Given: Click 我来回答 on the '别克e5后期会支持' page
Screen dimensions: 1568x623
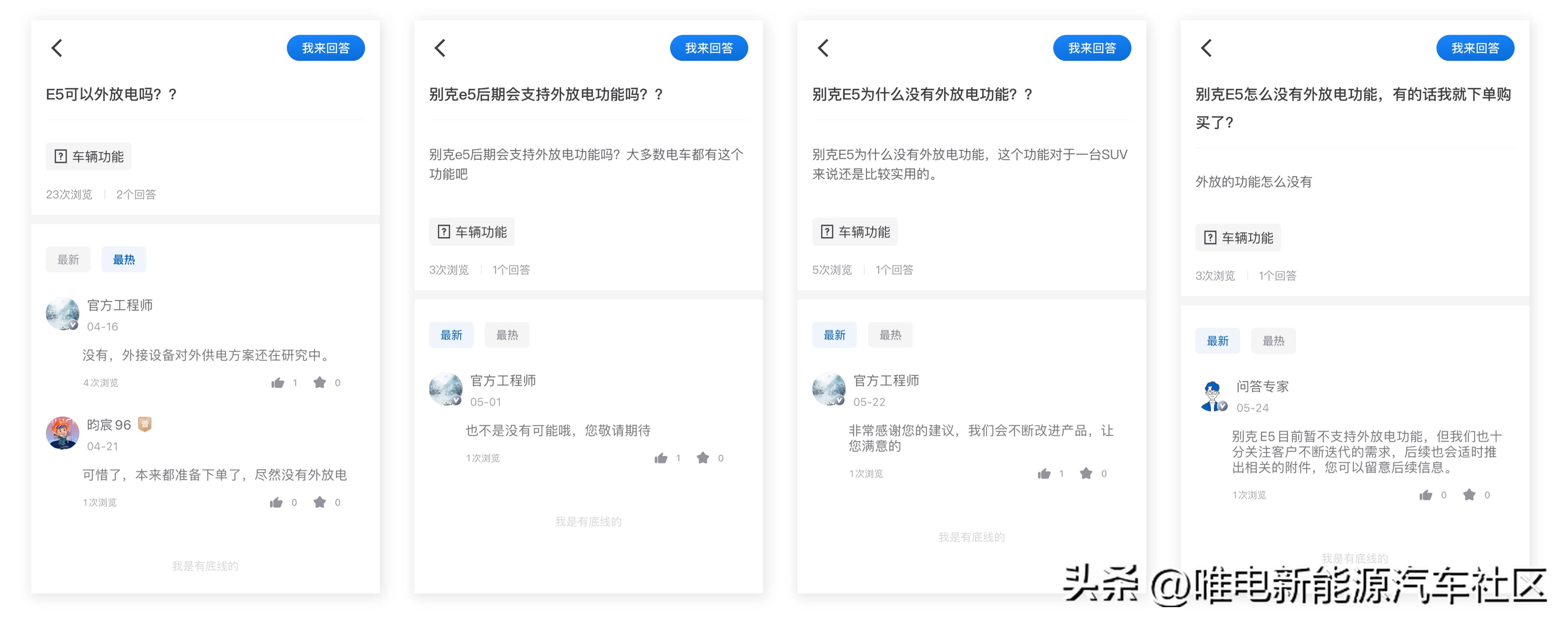Looking at the screenshot, I should 709,48.
